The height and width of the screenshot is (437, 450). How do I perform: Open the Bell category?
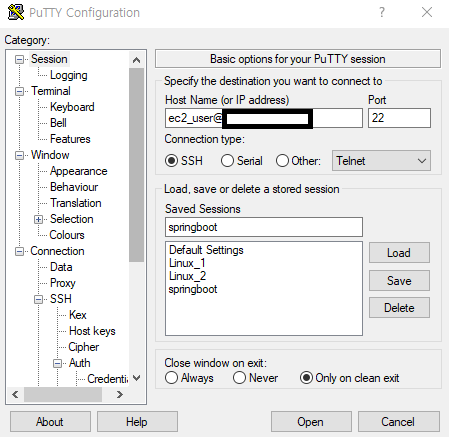pyautogui.click(x=58, y=123)
